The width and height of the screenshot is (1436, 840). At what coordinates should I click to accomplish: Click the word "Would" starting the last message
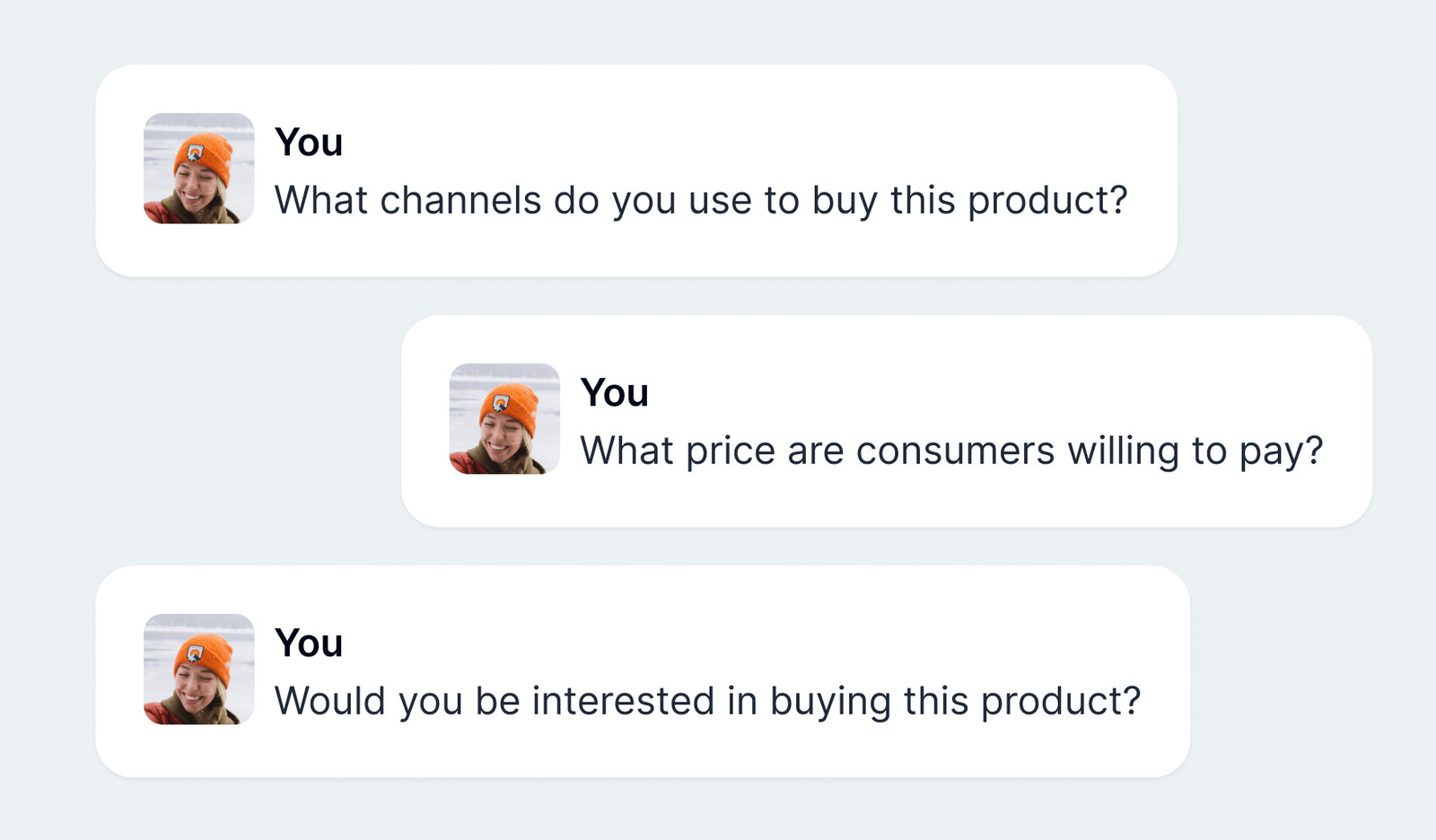[330, 701]
